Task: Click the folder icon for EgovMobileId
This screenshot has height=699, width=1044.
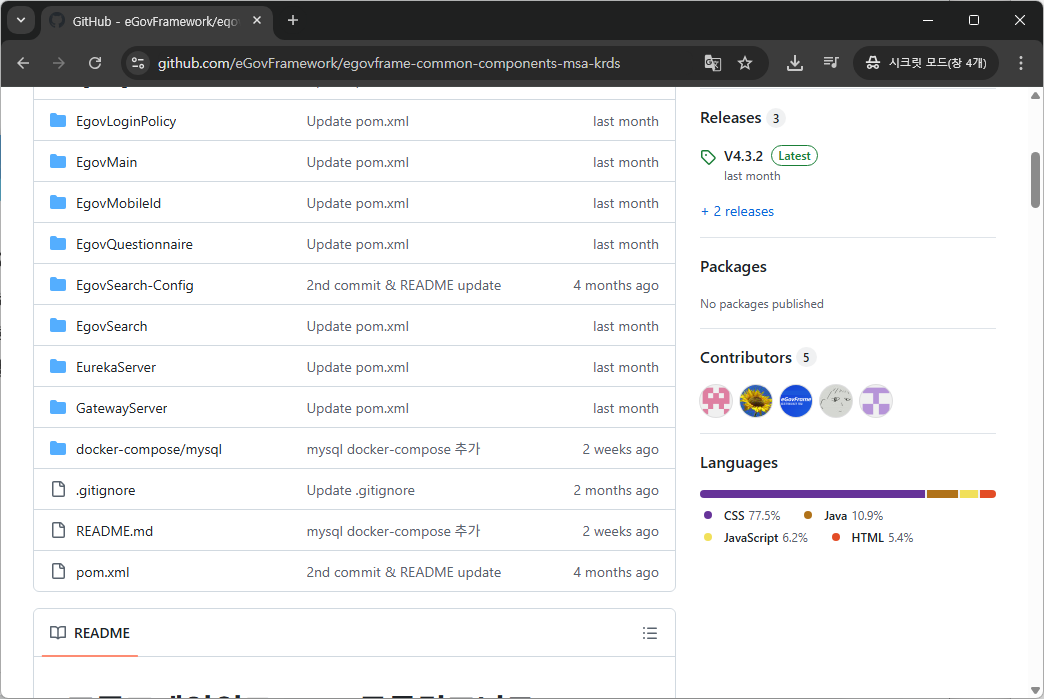Action: [58, 202]
